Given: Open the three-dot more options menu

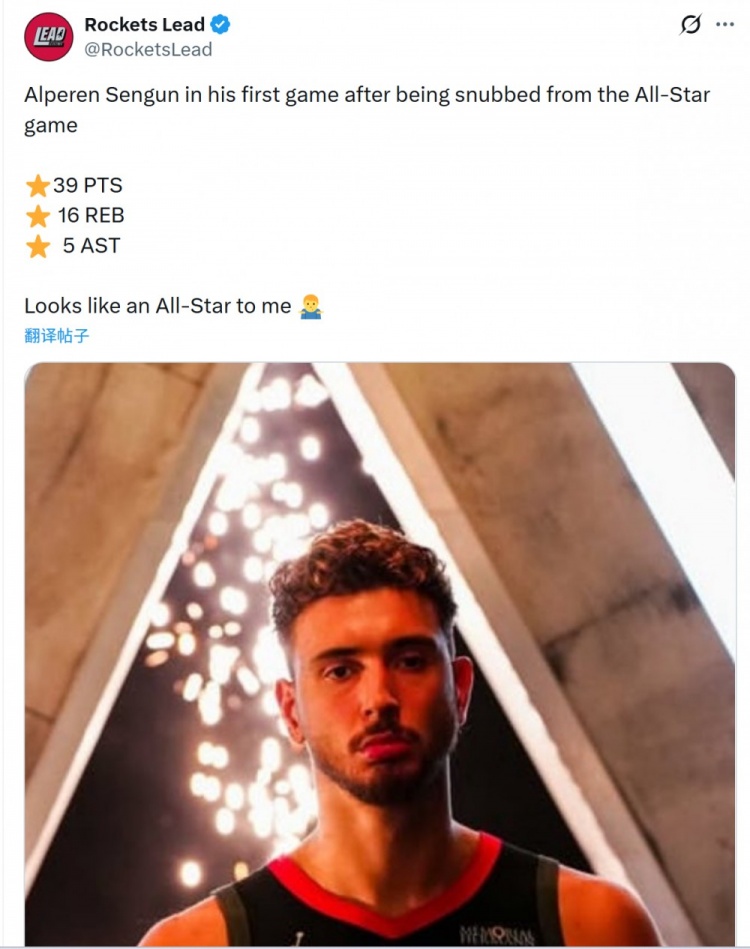Looking at the screenshot, I should (725, 24).
